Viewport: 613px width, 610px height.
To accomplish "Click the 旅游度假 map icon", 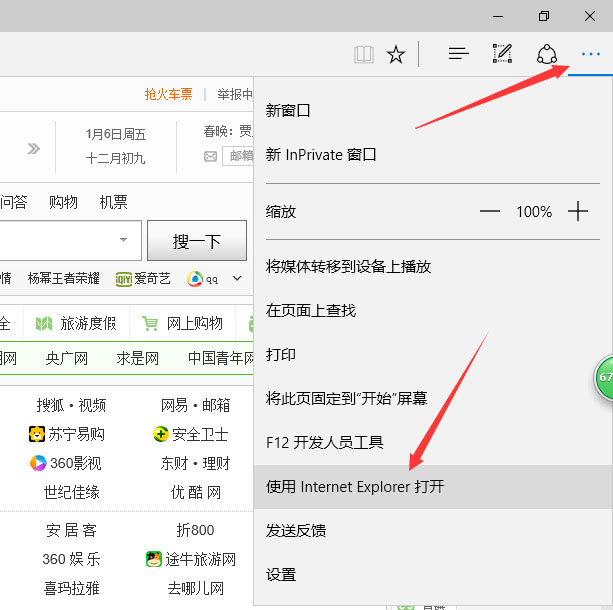I will point(44,324).
